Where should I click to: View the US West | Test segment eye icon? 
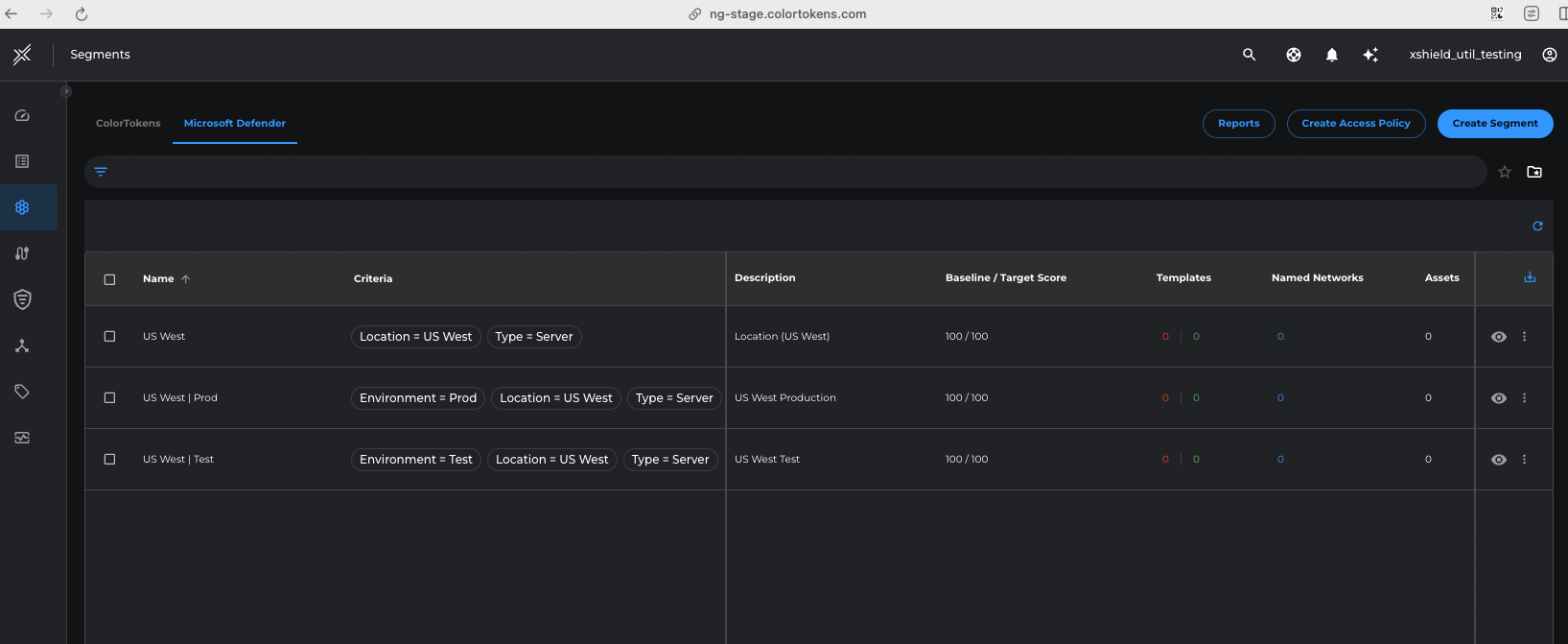pos(1499,460)
